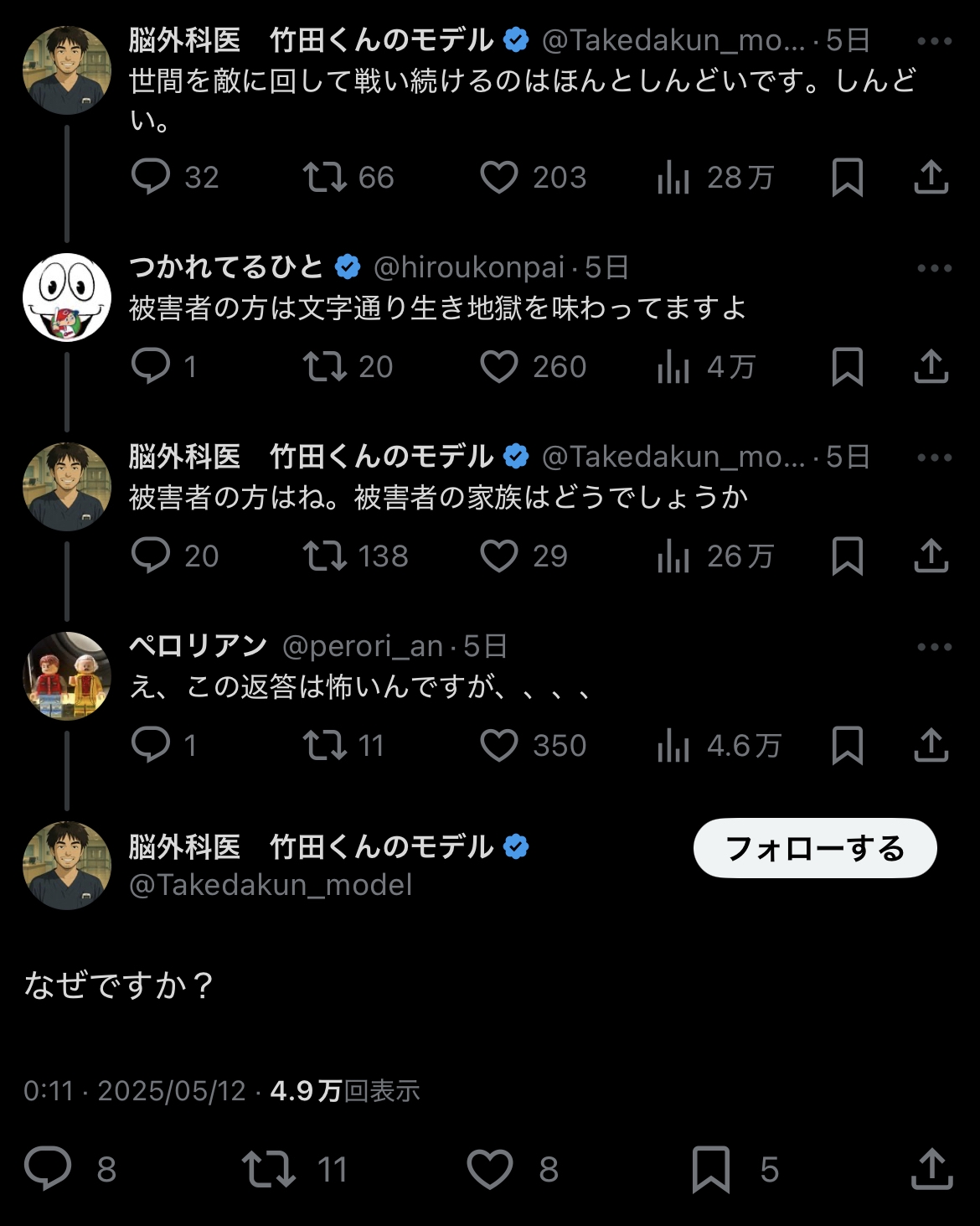Open more options on the first tweet
Screen dimensions: 980x1226
point(934,41)
